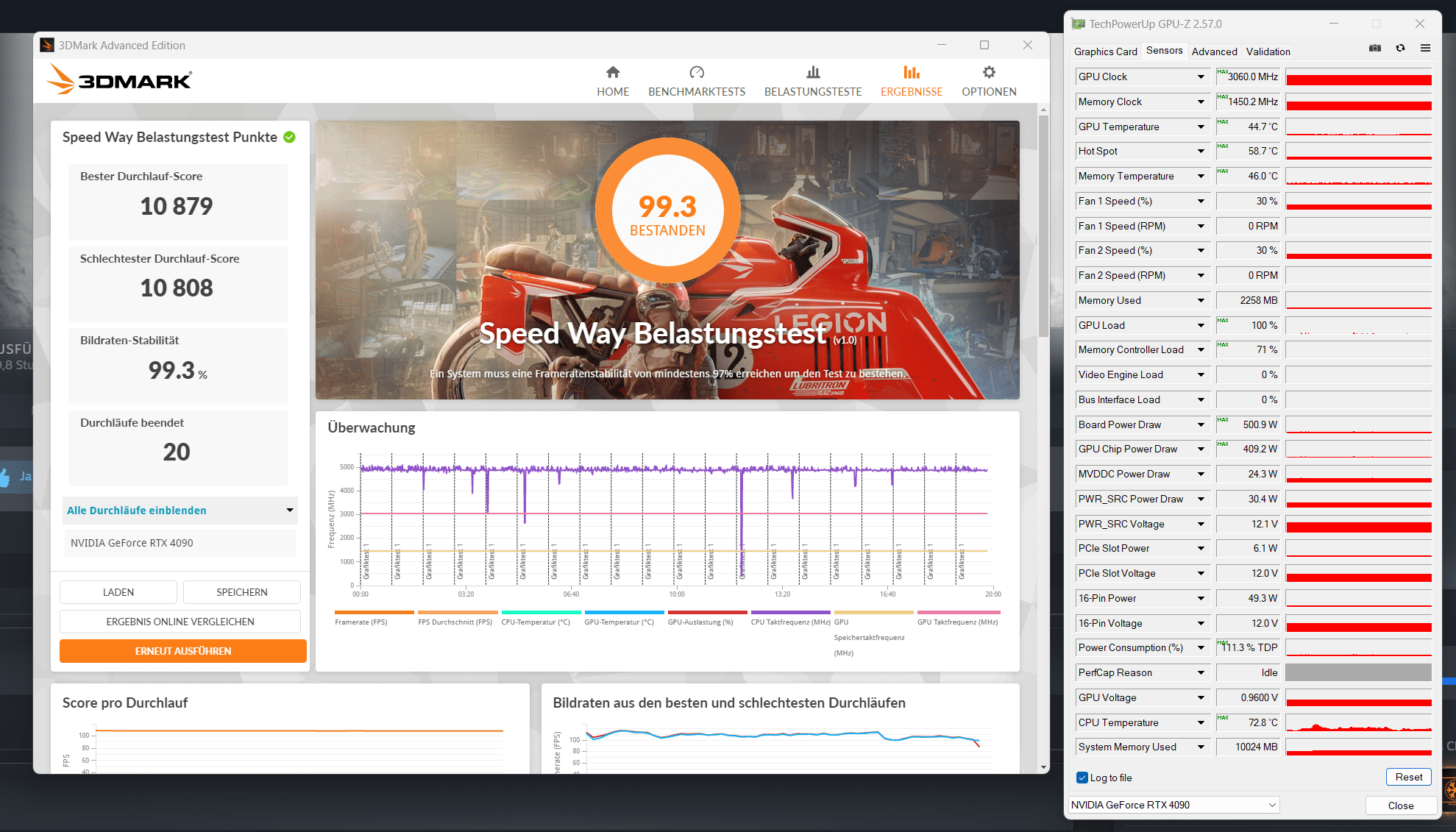Click ERNEUT AUSFÜHREN orange button
The width and height of the screenshot is (1456, 832).
pyautogui.click(x=183, y=651)
